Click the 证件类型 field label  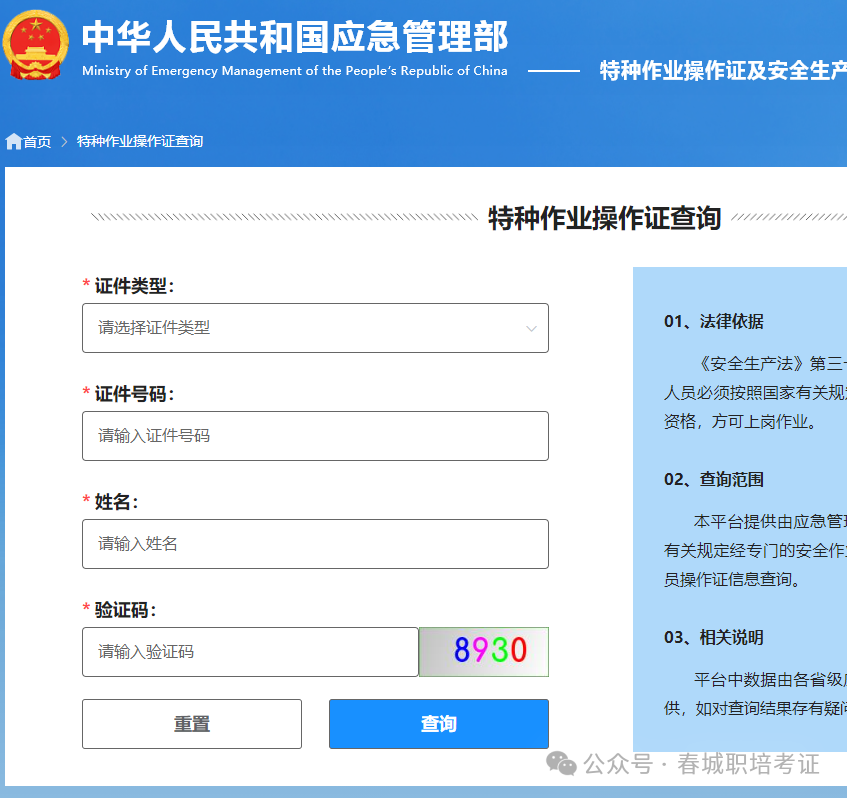(134, 286)
